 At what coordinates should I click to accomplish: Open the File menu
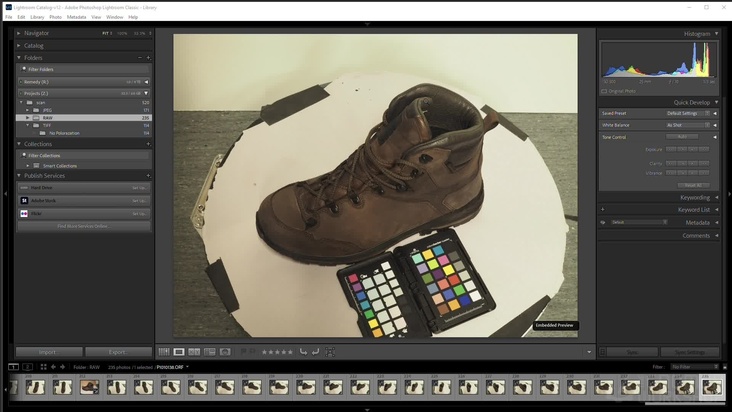click(x=8, y=17)
